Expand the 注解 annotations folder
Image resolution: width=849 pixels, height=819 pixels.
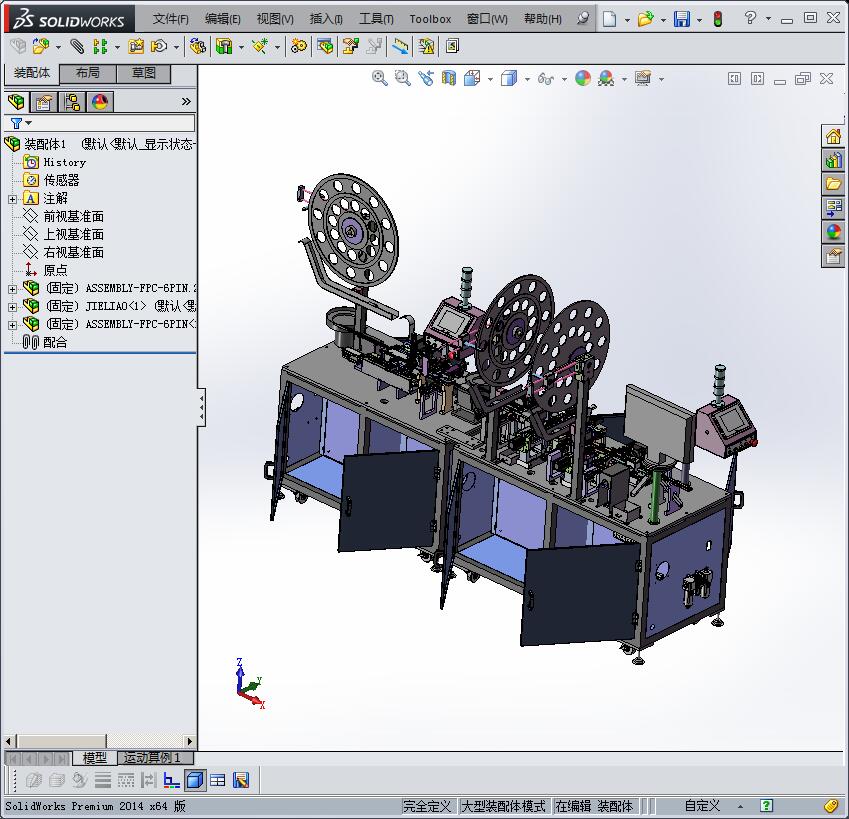point(12,199)
